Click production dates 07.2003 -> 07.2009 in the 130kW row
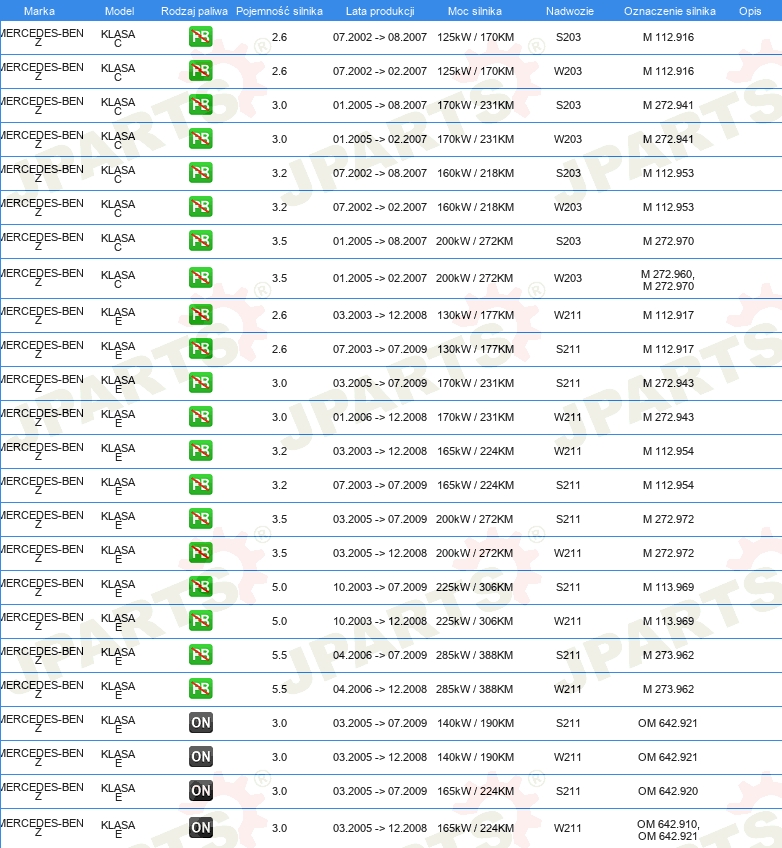The width and height of the screenshot is (782, 848). coord(380,349)
